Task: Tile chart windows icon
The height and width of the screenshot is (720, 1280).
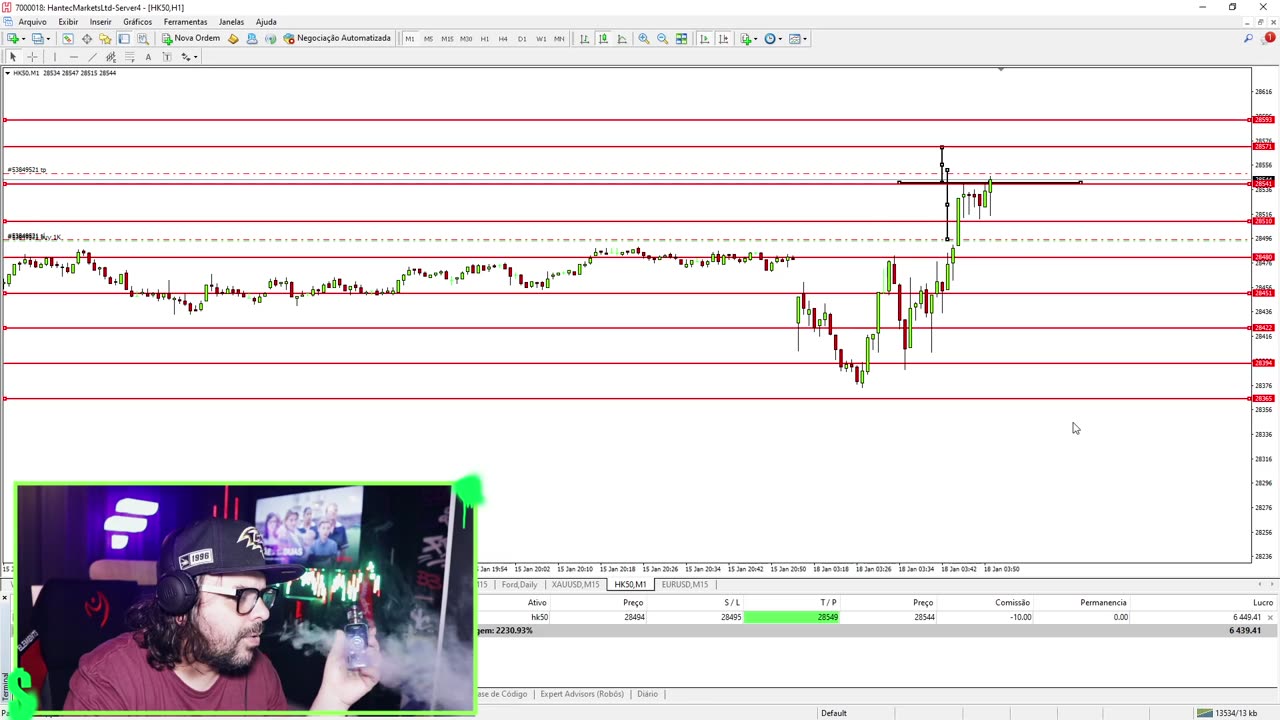Action: 681,39
